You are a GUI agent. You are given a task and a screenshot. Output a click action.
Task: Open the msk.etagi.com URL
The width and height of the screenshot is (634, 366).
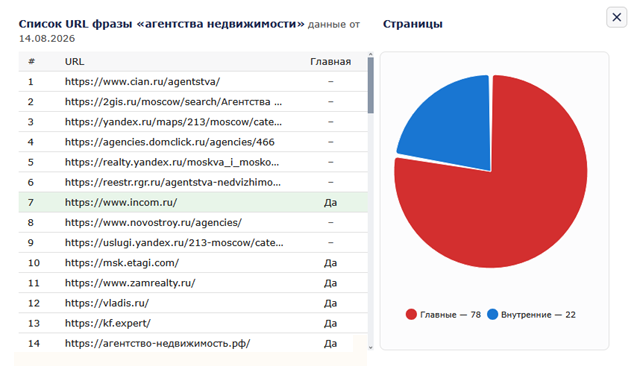[122, 263]
